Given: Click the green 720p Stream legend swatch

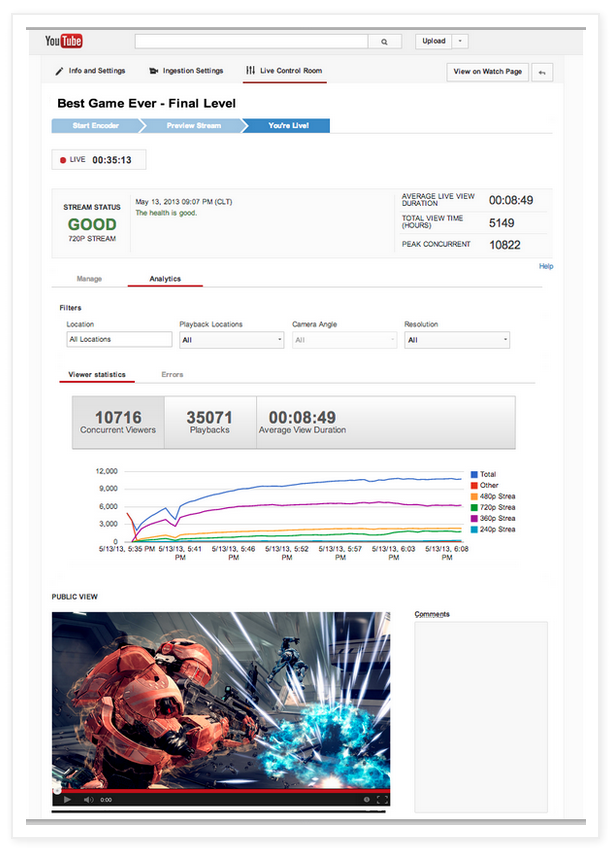Looking at the screenshot, I should click(x=474, y=507).
